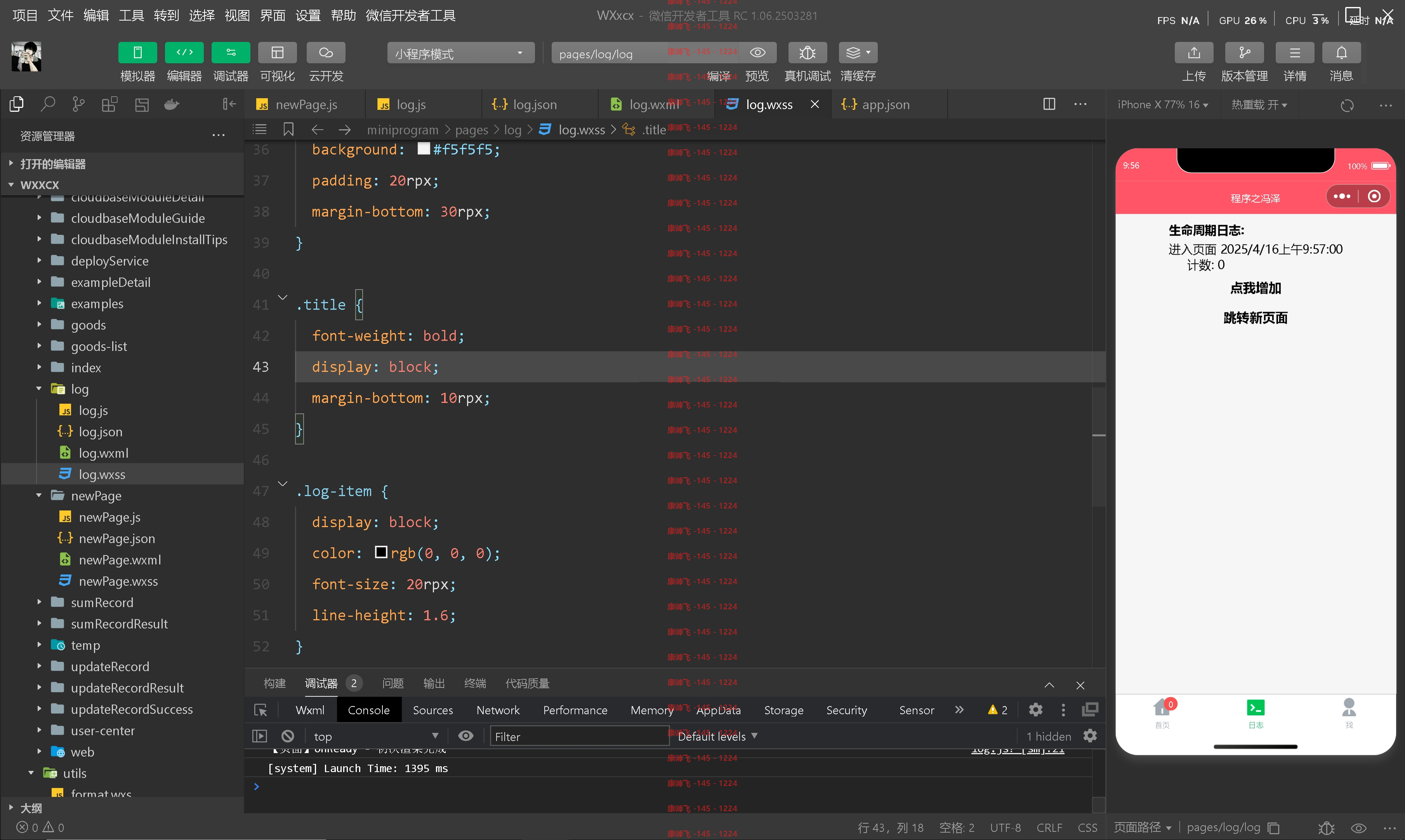Go back with the left arrow icon
This screenshot has width=1405, height=840.
pos(318,130)
